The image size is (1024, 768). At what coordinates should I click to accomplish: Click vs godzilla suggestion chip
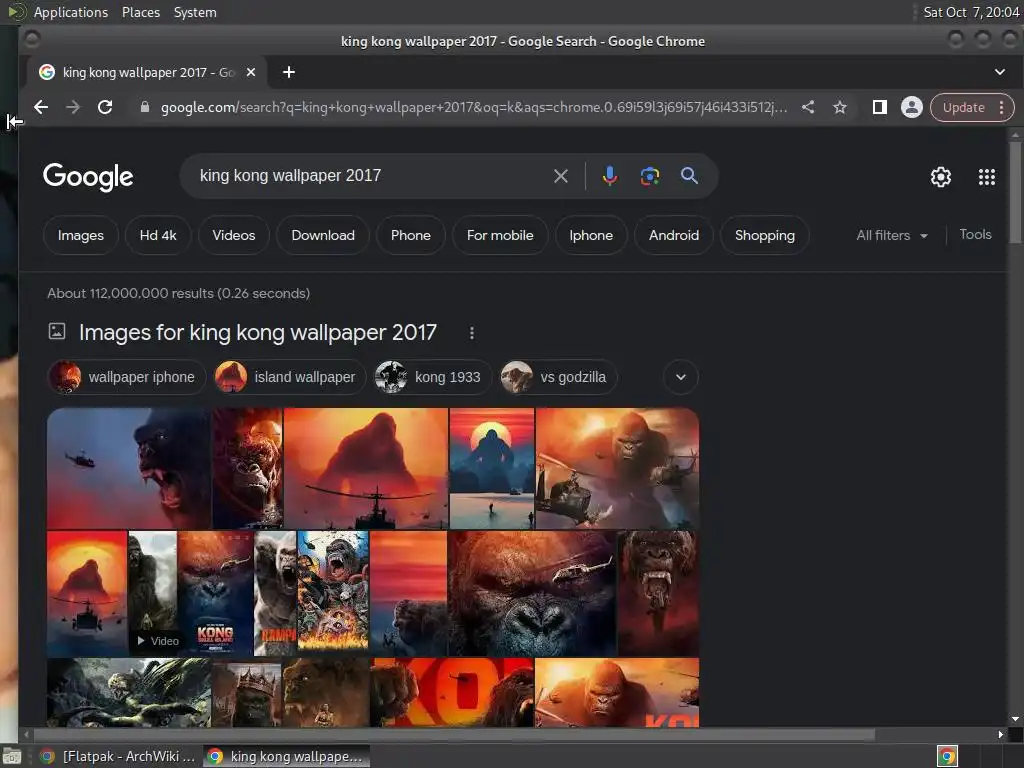click(558, 377)
